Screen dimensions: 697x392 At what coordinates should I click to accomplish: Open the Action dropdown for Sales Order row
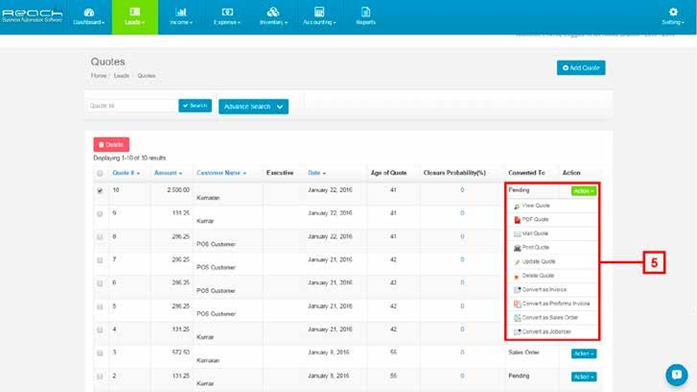(584, 353)
